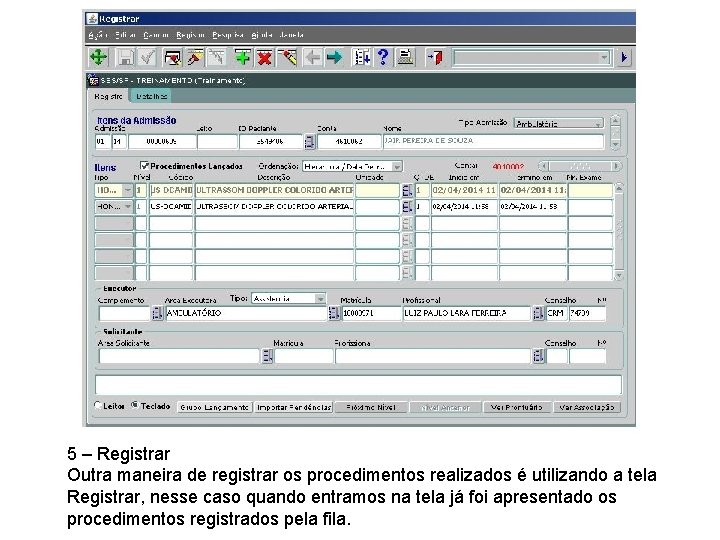Click the green plus insert record icon
This screenshot has height=540, width=720.
point(242,58)
